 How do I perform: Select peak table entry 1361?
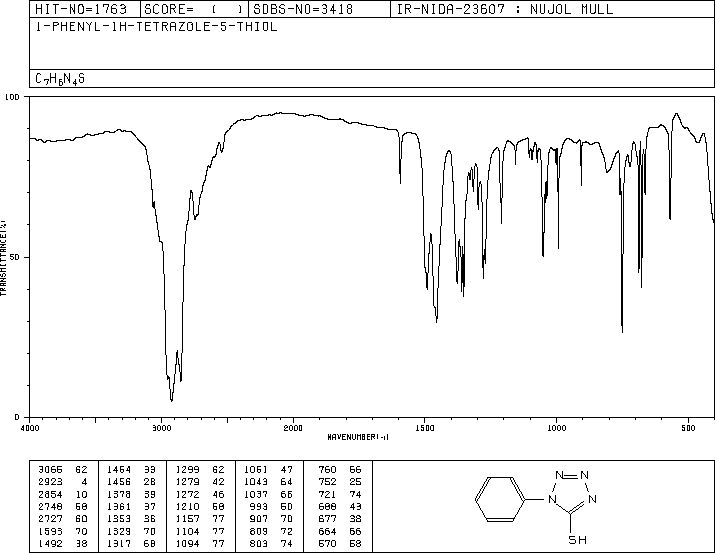[119, 506]
